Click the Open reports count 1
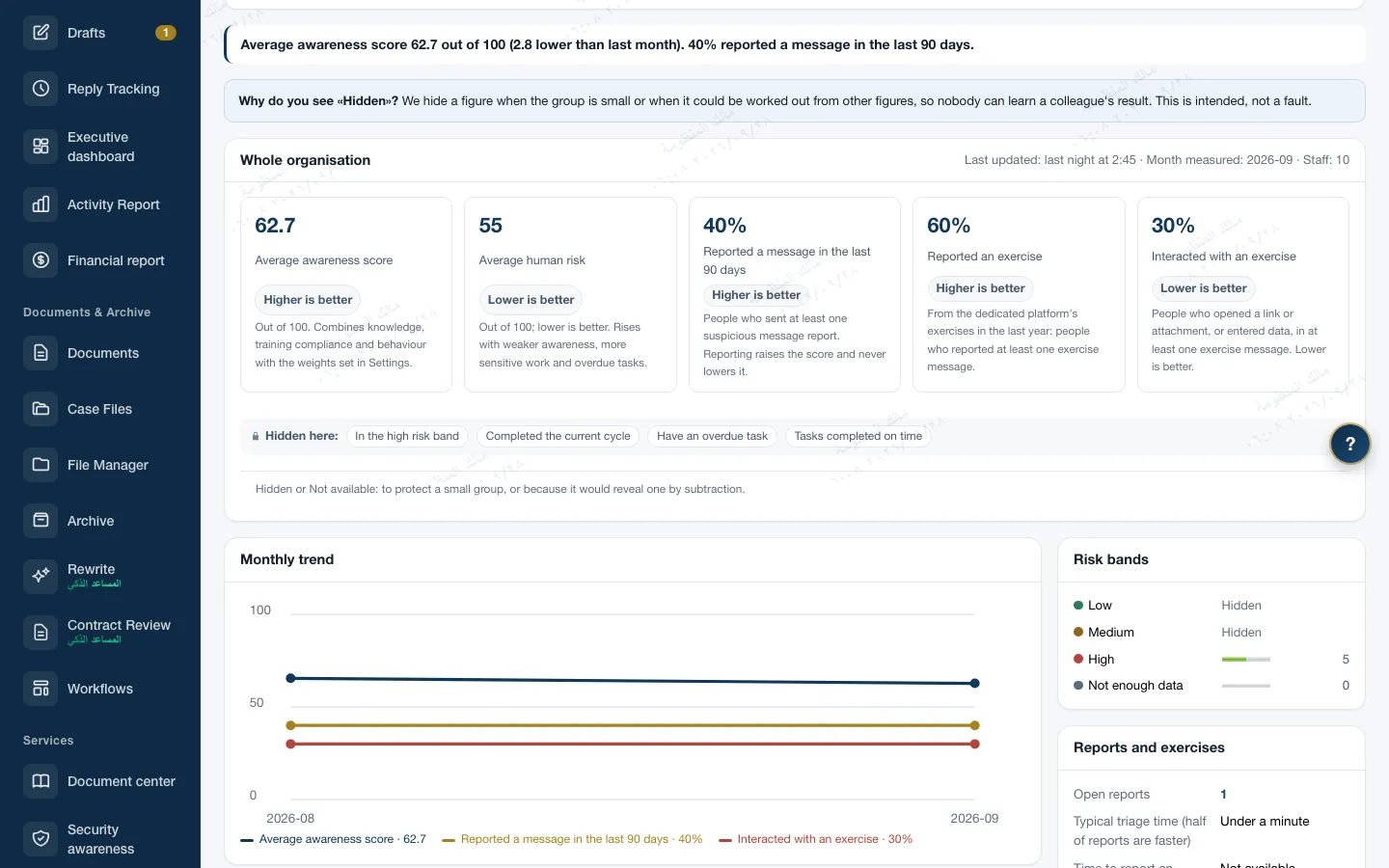This screenshot has height=868, width=1389. [1223, 795]
